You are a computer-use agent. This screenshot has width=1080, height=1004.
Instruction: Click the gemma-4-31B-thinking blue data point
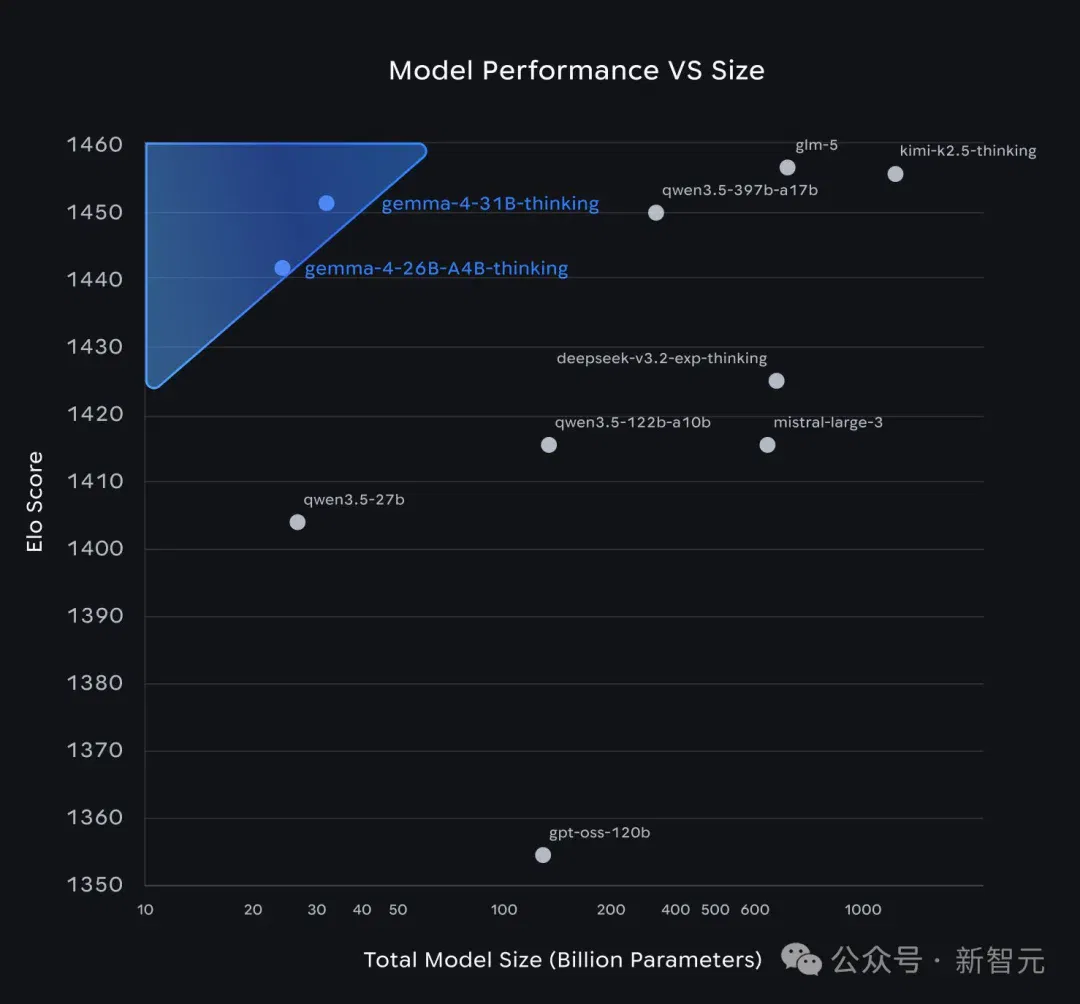tap(326, 203)
